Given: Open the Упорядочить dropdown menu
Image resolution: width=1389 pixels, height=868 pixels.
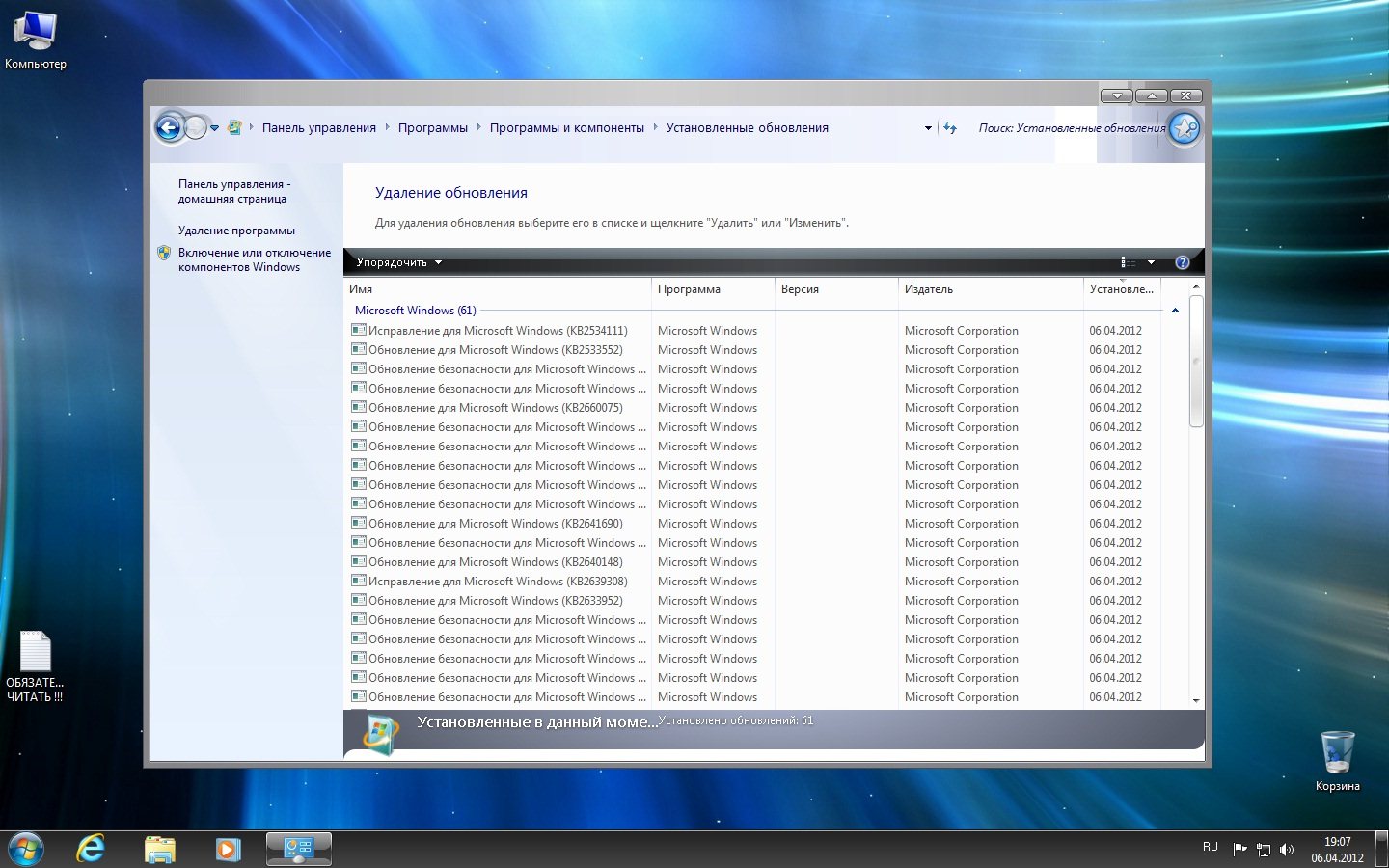Looking at the screenshot, I should point(398,262).
